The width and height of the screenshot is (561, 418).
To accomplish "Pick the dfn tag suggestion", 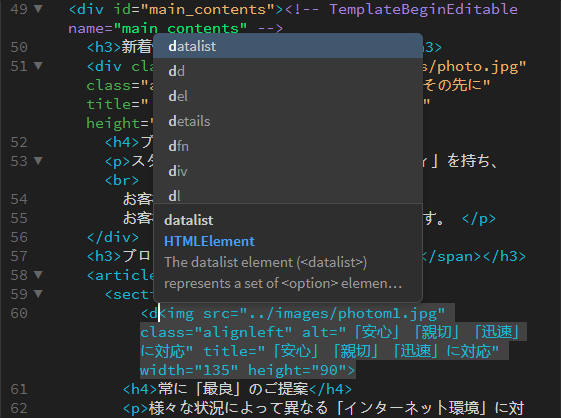I will [288, 146].
